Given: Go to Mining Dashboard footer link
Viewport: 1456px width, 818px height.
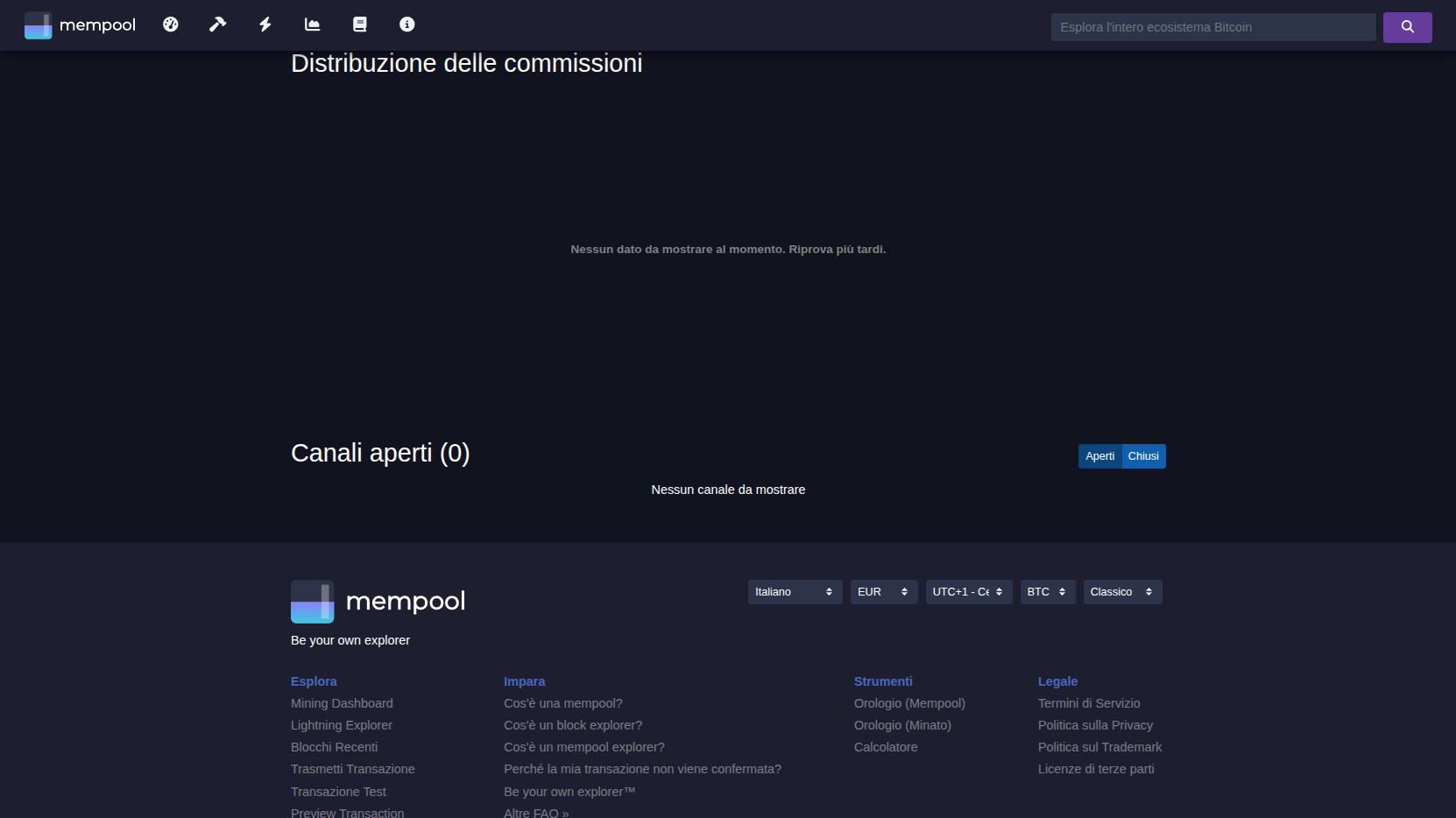Looking at the screenshot, I should 342,703.
